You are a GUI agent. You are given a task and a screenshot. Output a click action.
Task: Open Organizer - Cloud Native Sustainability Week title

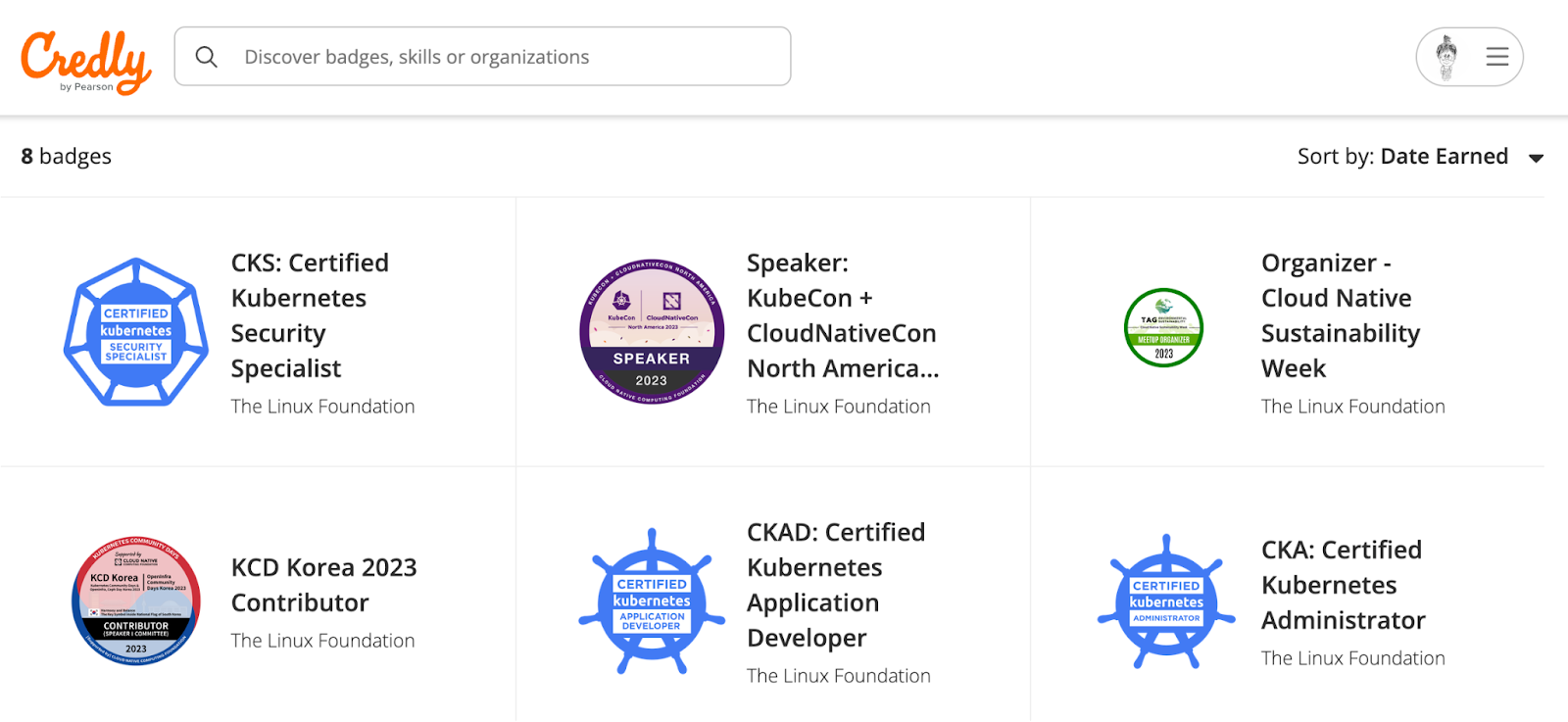click(x=1341, y=315)
